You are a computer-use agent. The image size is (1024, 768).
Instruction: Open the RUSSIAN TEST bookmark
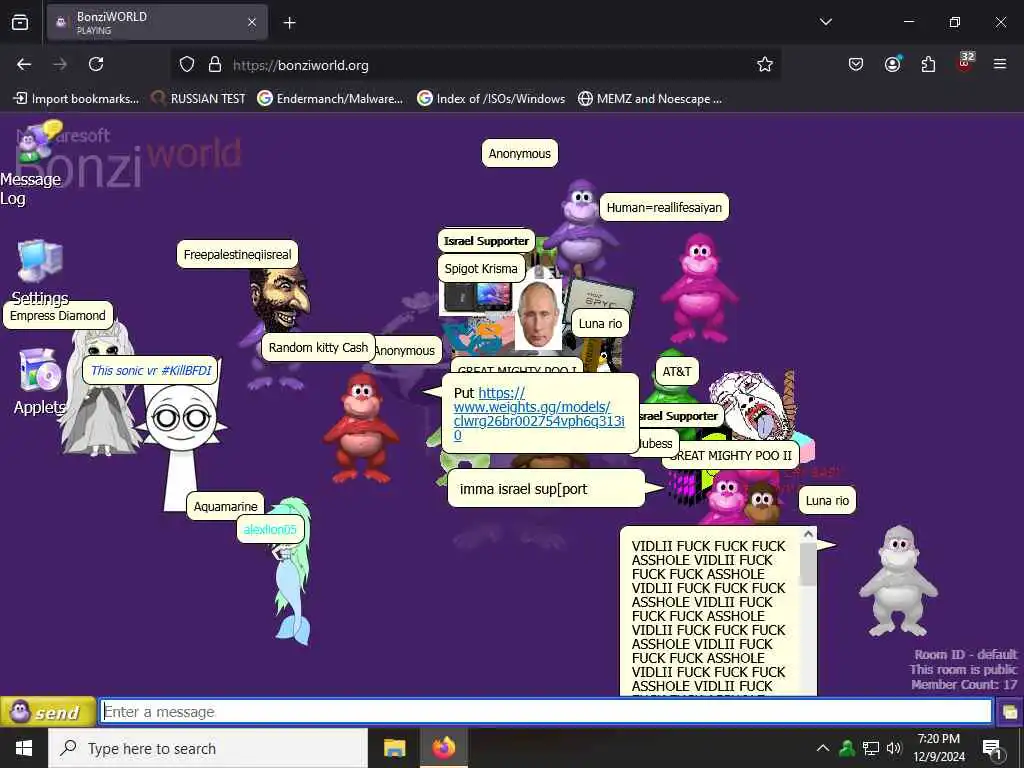(199, 99)
